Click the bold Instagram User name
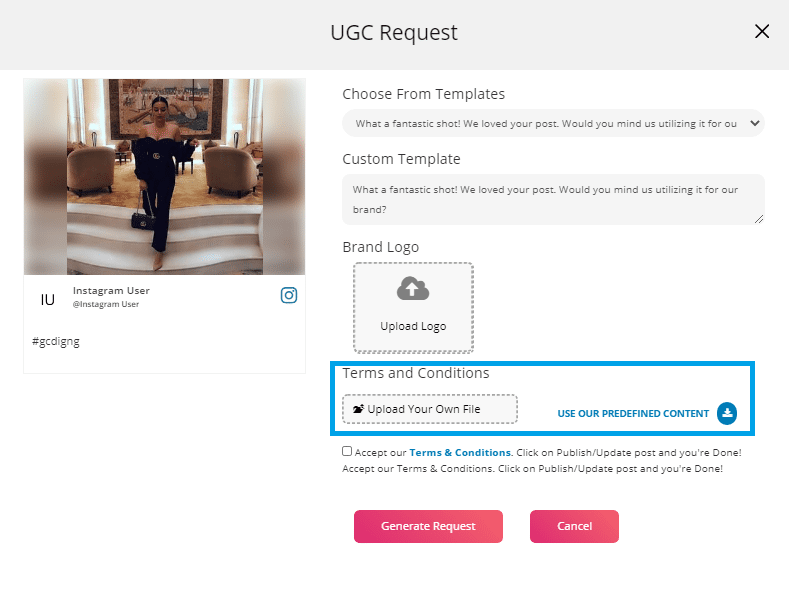The width and height of the screenshot is (789, 589). [x=111, y=290]
